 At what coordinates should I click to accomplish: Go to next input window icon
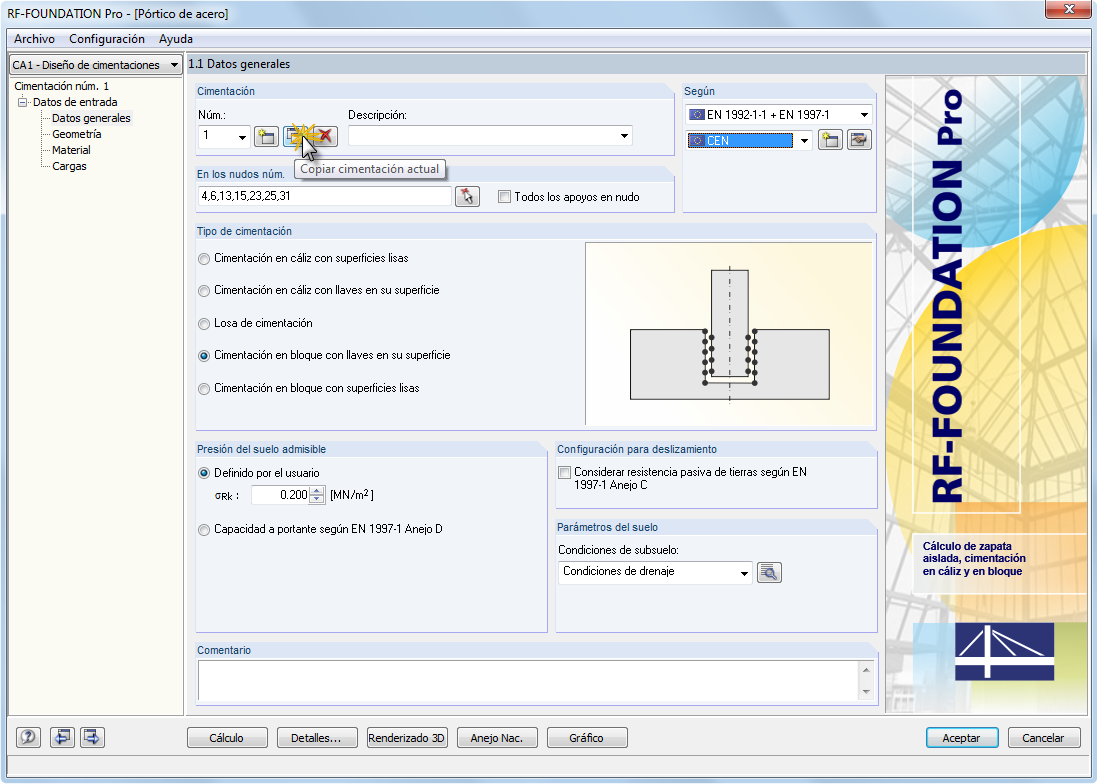[x=92, y=737]
